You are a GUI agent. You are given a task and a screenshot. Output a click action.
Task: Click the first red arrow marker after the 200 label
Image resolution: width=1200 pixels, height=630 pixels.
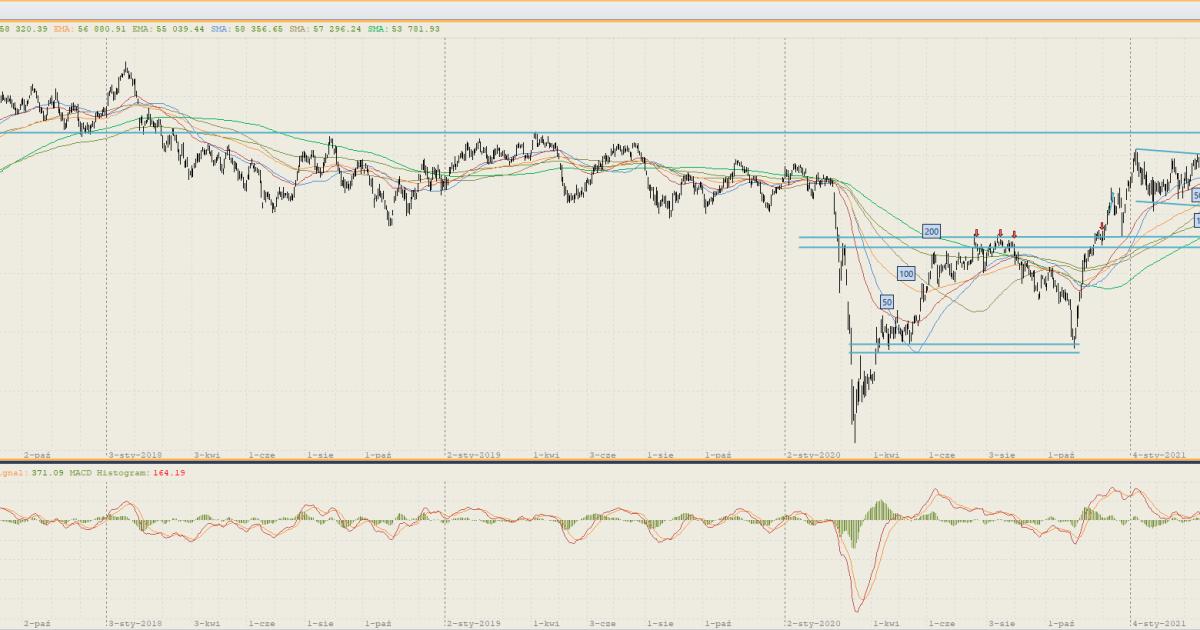(x=976, y=234)
